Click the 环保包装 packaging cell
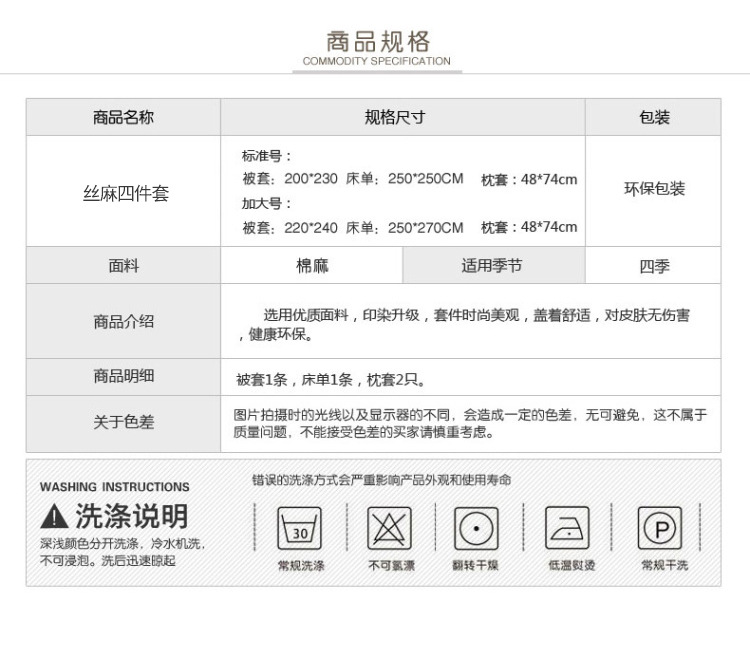This screenshot has width=750, height=657. tap(654, 189)
